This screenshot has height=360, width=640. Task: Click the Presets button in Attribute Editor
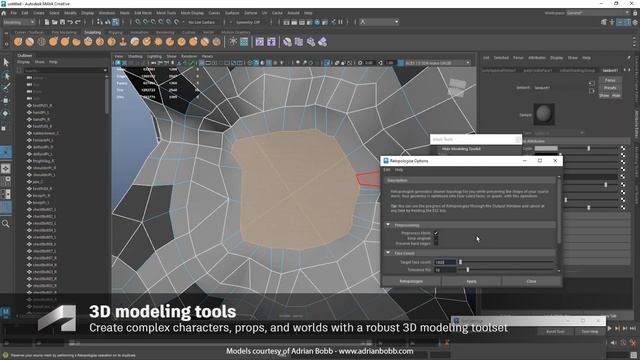coord(610,88)
